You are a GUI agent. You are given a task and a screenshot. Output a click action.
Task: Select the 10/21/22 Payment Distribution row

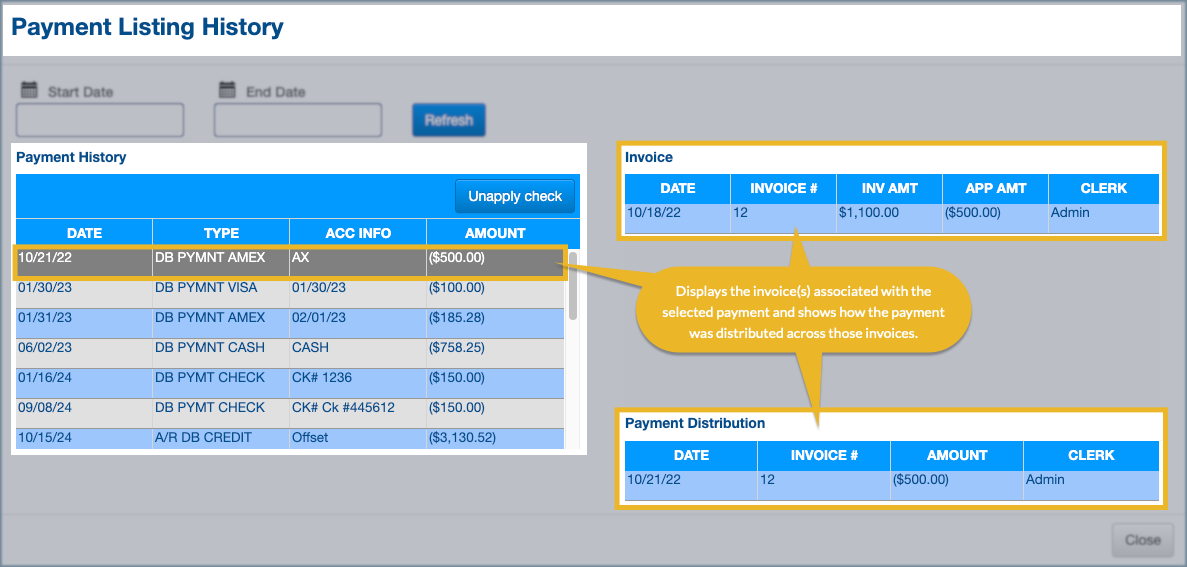click(x=892, y=481)
